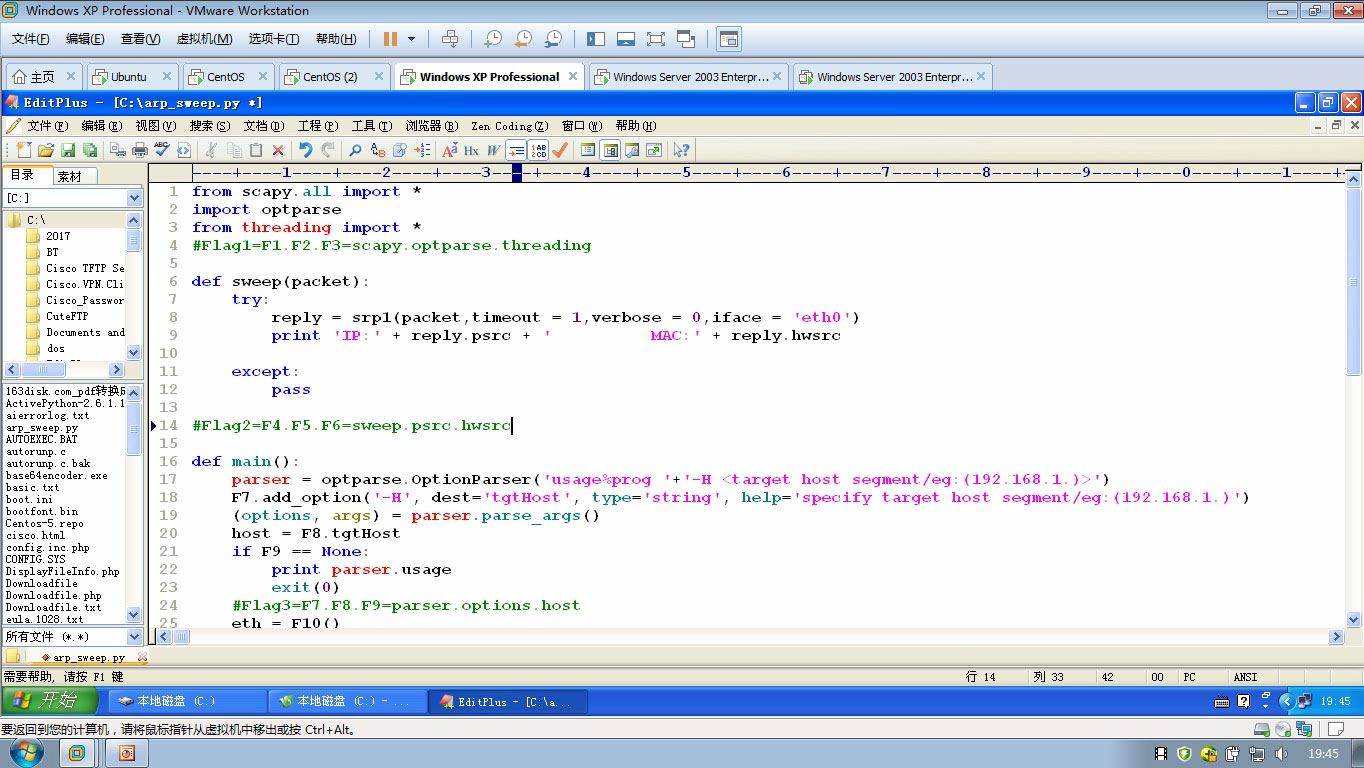Click the VMware take snapshot icon
1364x768 pixels.
(493, 39)
